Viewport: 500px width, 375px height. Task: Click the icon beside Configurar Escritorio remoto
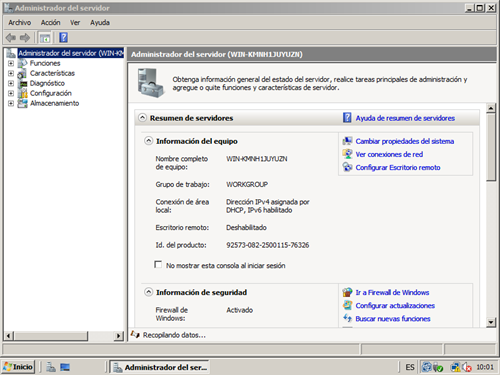347,167
